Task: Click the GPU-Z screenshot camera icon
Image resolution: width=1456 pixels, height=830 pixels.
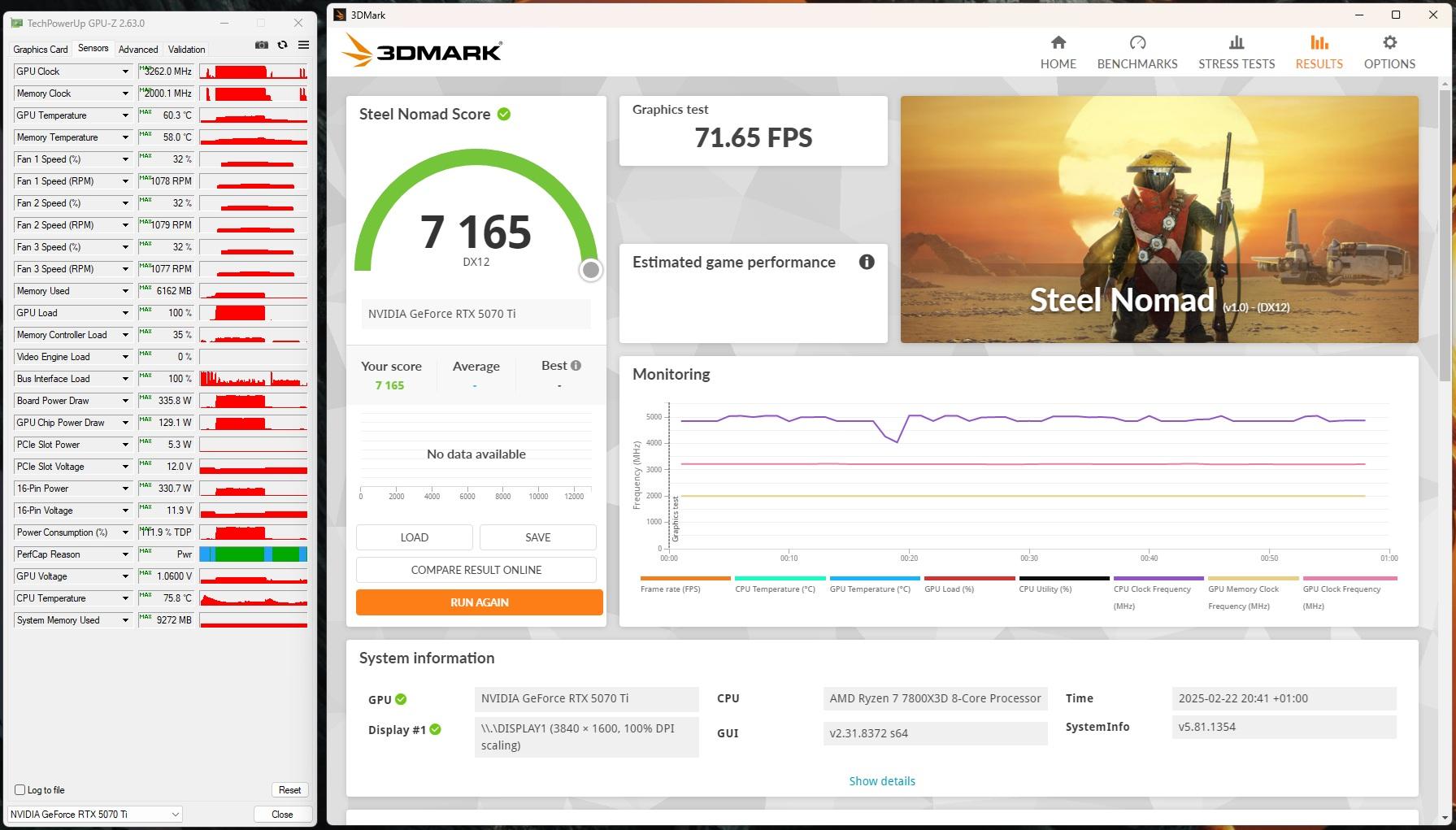Action: point(262,46)
